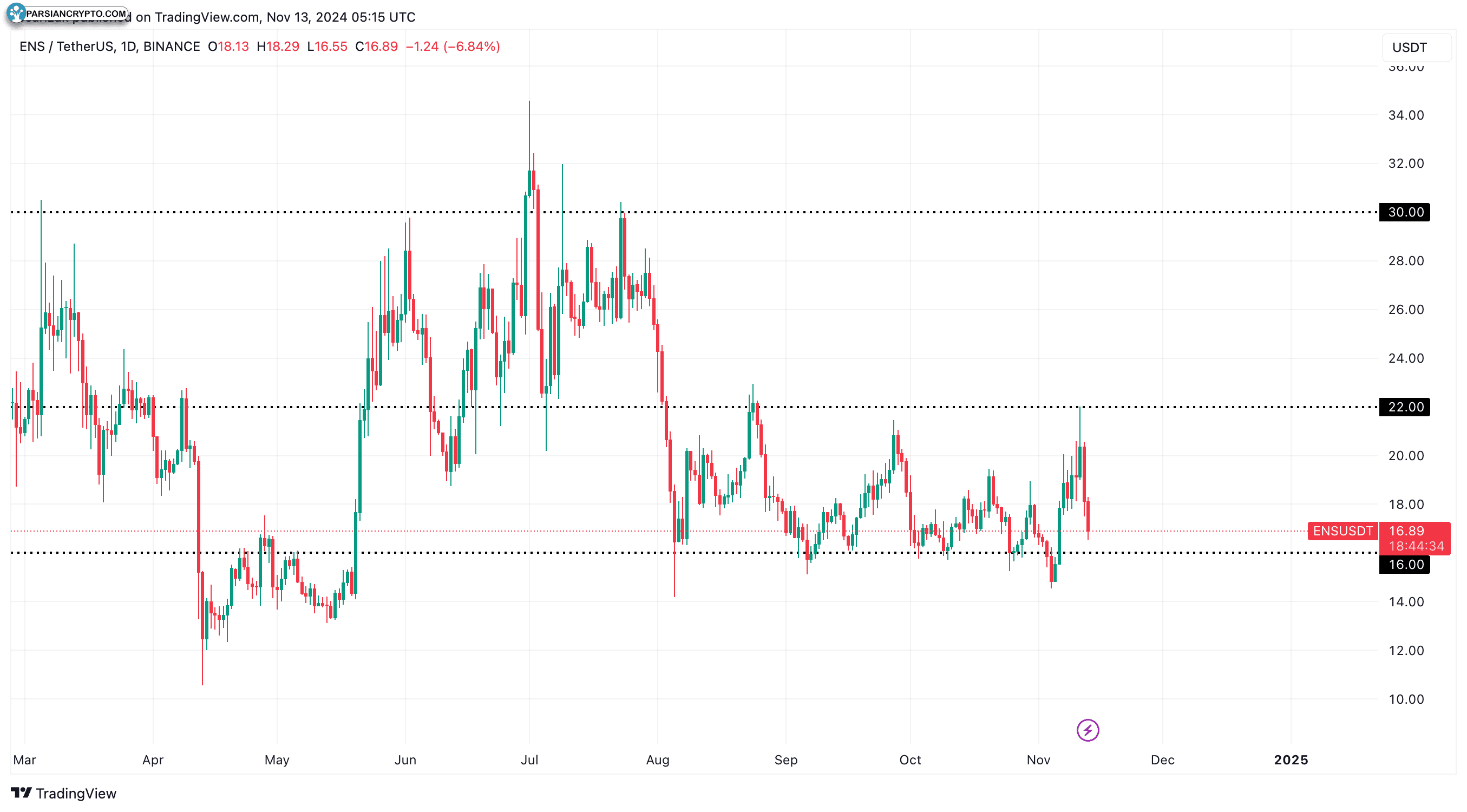Click the Mar label on time axis
The width and height of the screenshot is (1467, 812).
click(x=24, y=759)
